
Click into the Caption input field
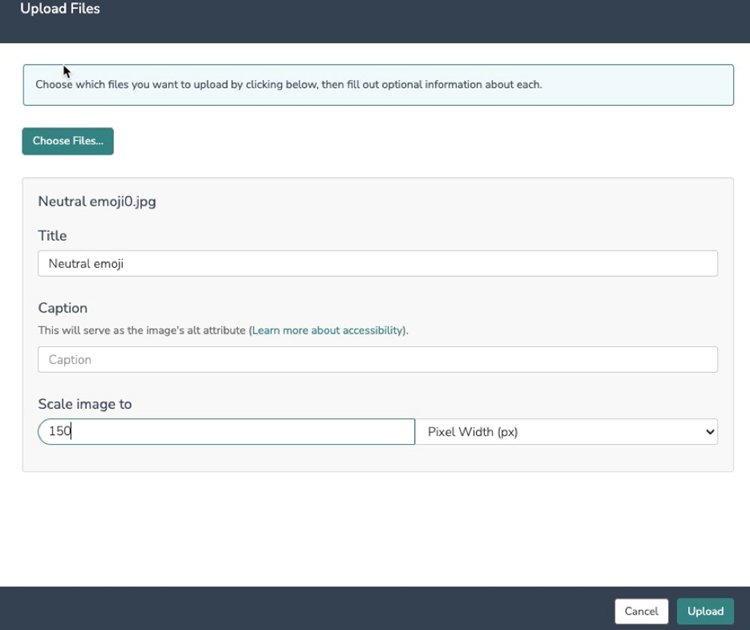tap(377, 359)
